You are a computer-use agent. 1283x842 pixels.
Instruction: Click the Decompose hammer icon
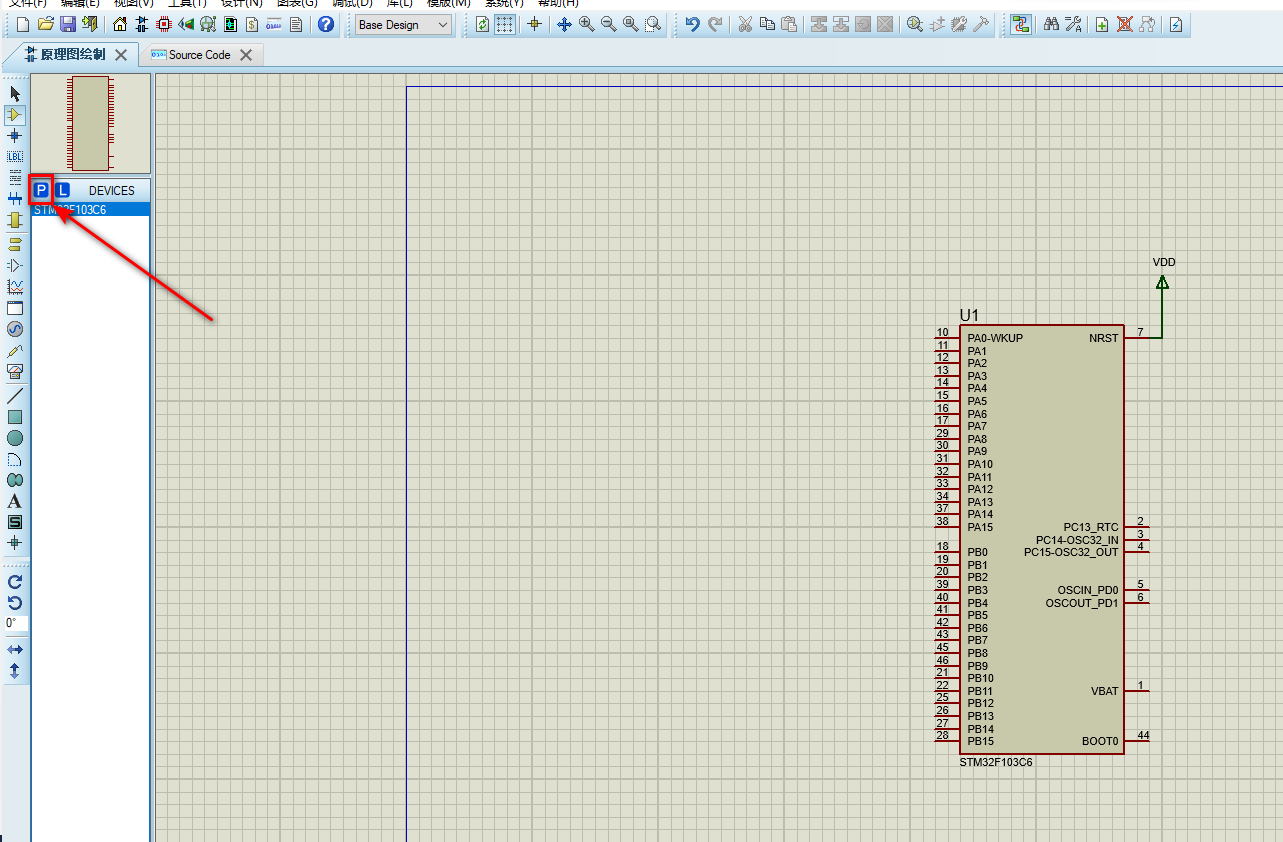981,24
